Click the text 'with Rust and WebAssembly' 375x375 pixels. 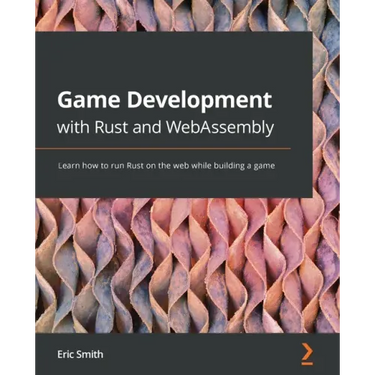(165, 128)
